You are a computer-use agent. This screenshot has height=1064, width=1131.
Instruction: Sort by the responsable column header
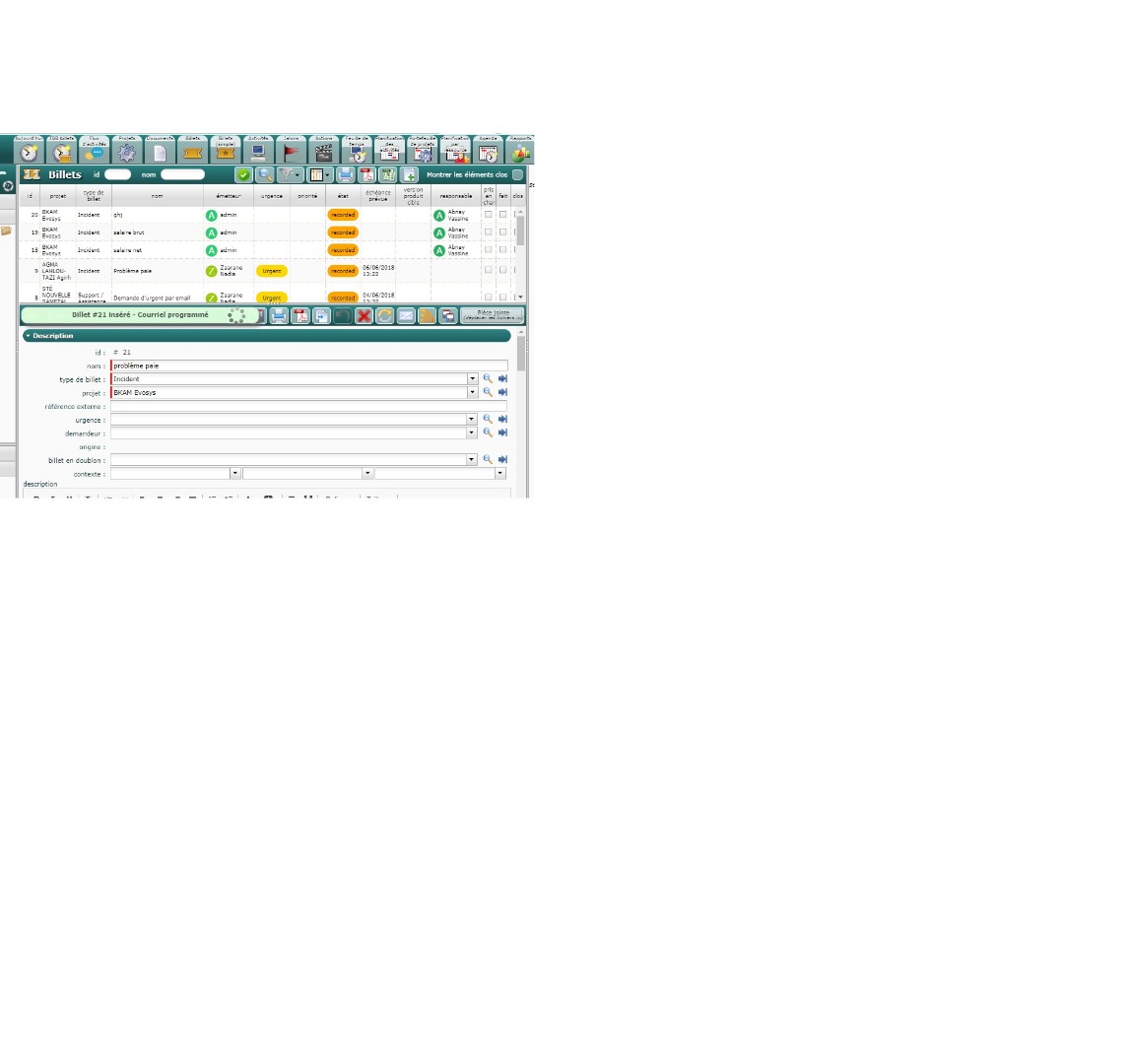click(456, 195)
